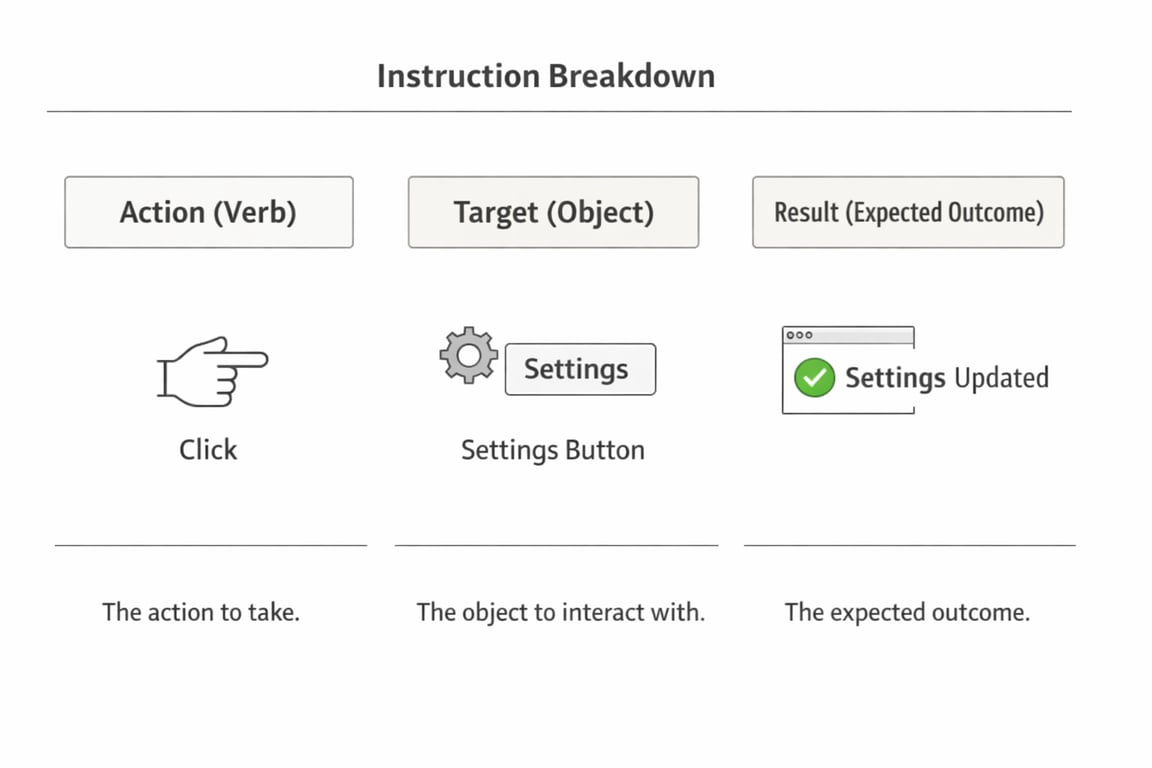This screenshot has width=1152, height=768.
Task: Click the divider above "The action to take."
Action: (211, 545)
